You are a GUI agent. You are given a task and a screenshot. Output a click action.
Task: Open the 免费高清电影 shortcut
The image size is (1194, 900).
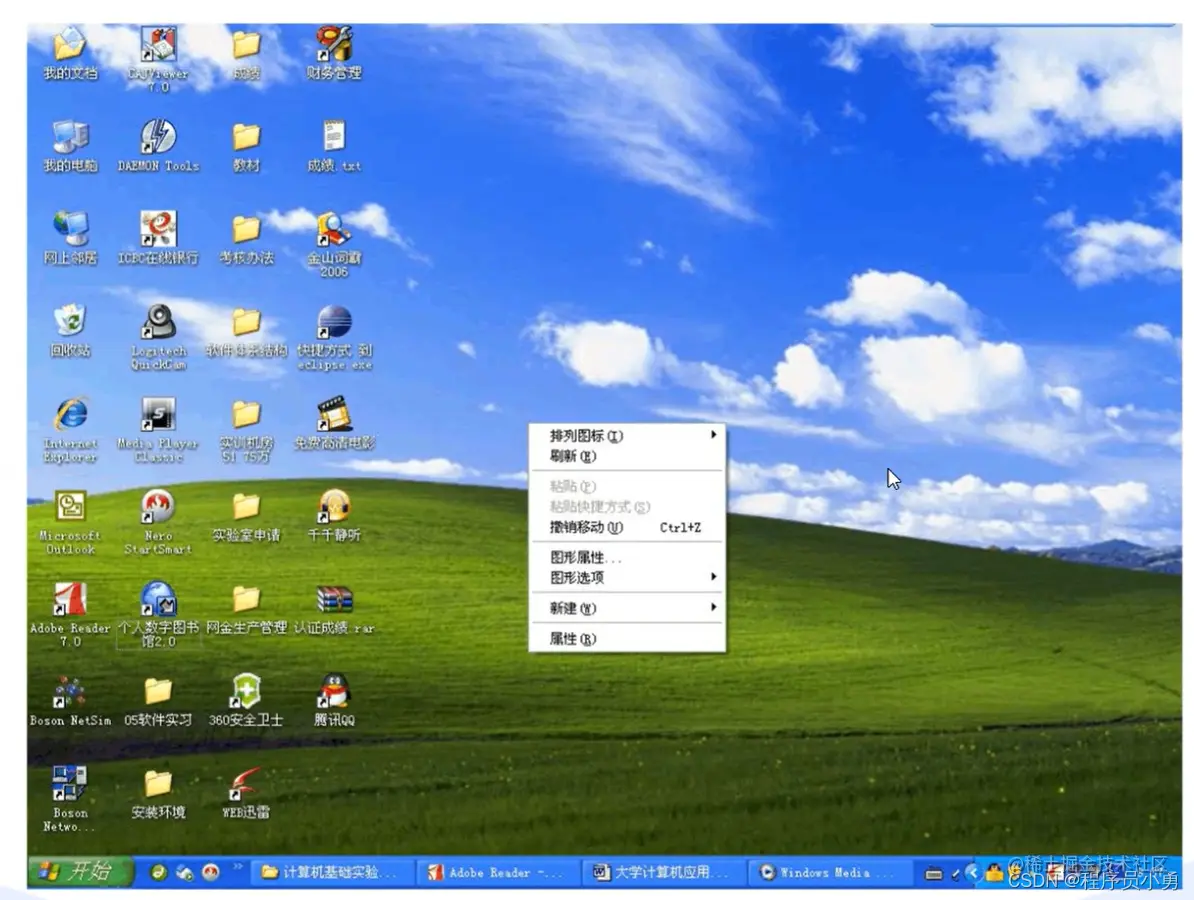pos(334,423)
